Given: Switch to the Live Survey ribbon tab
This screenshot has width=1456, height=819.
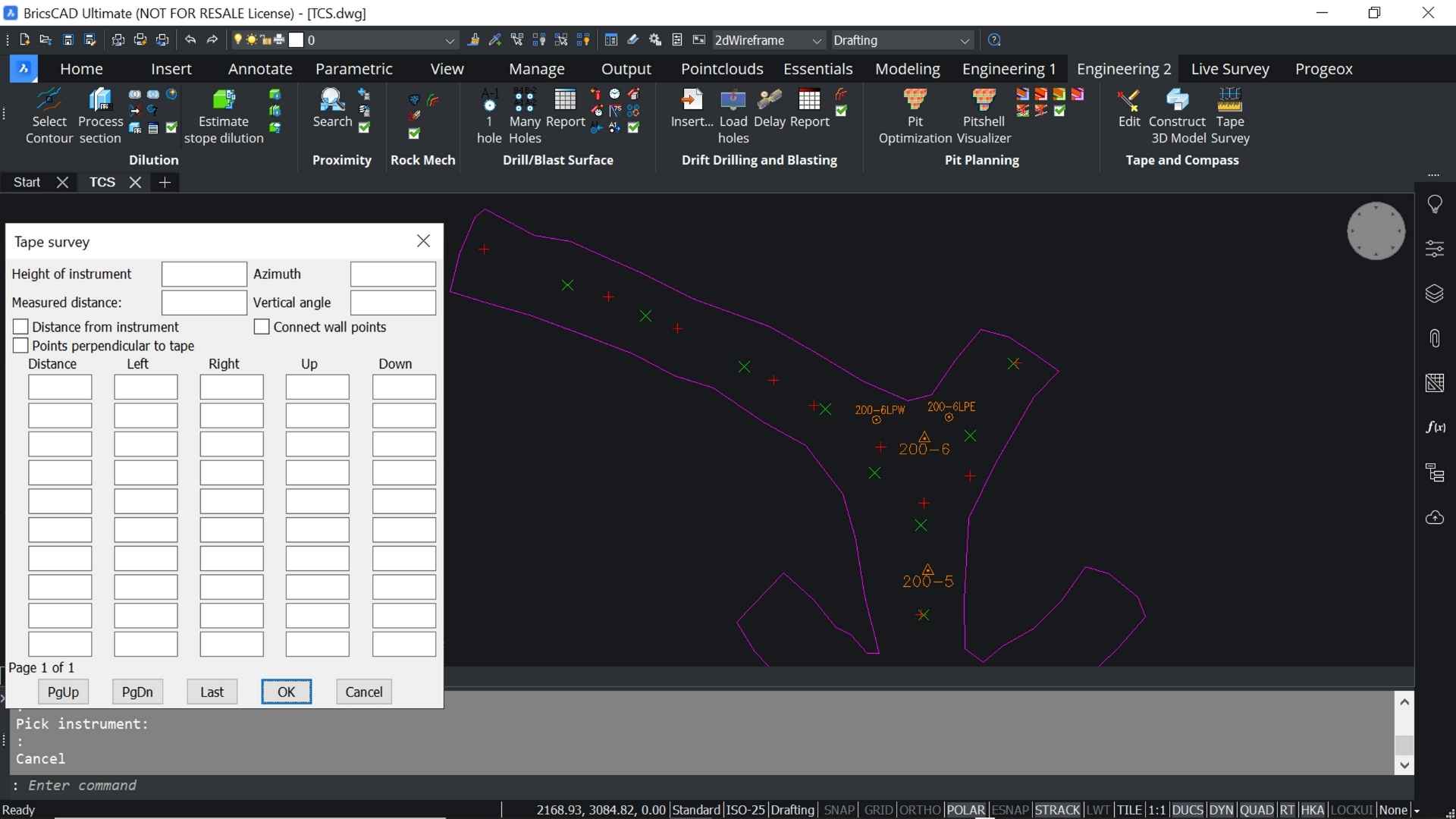Looking at the screenshot, I should coord(1229,69).
